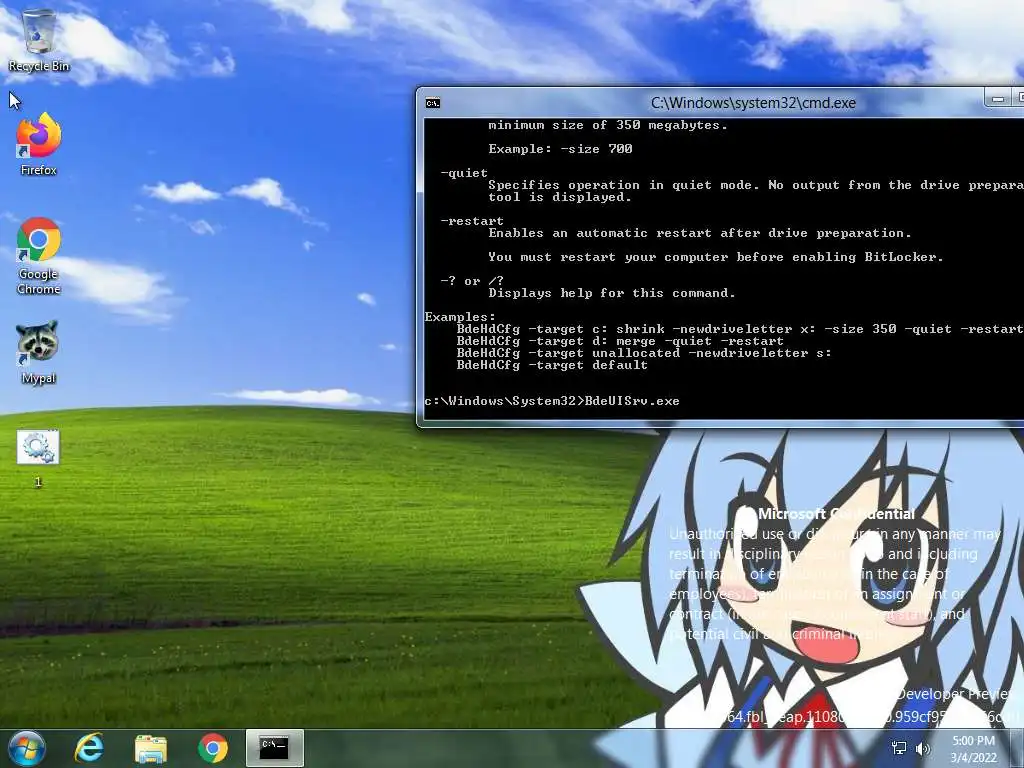The height and width of the screenshot is (768, 1024).
Task: Click 'Enables an automatic restart after drive preparation.'
Action: (x=699, y=232)
